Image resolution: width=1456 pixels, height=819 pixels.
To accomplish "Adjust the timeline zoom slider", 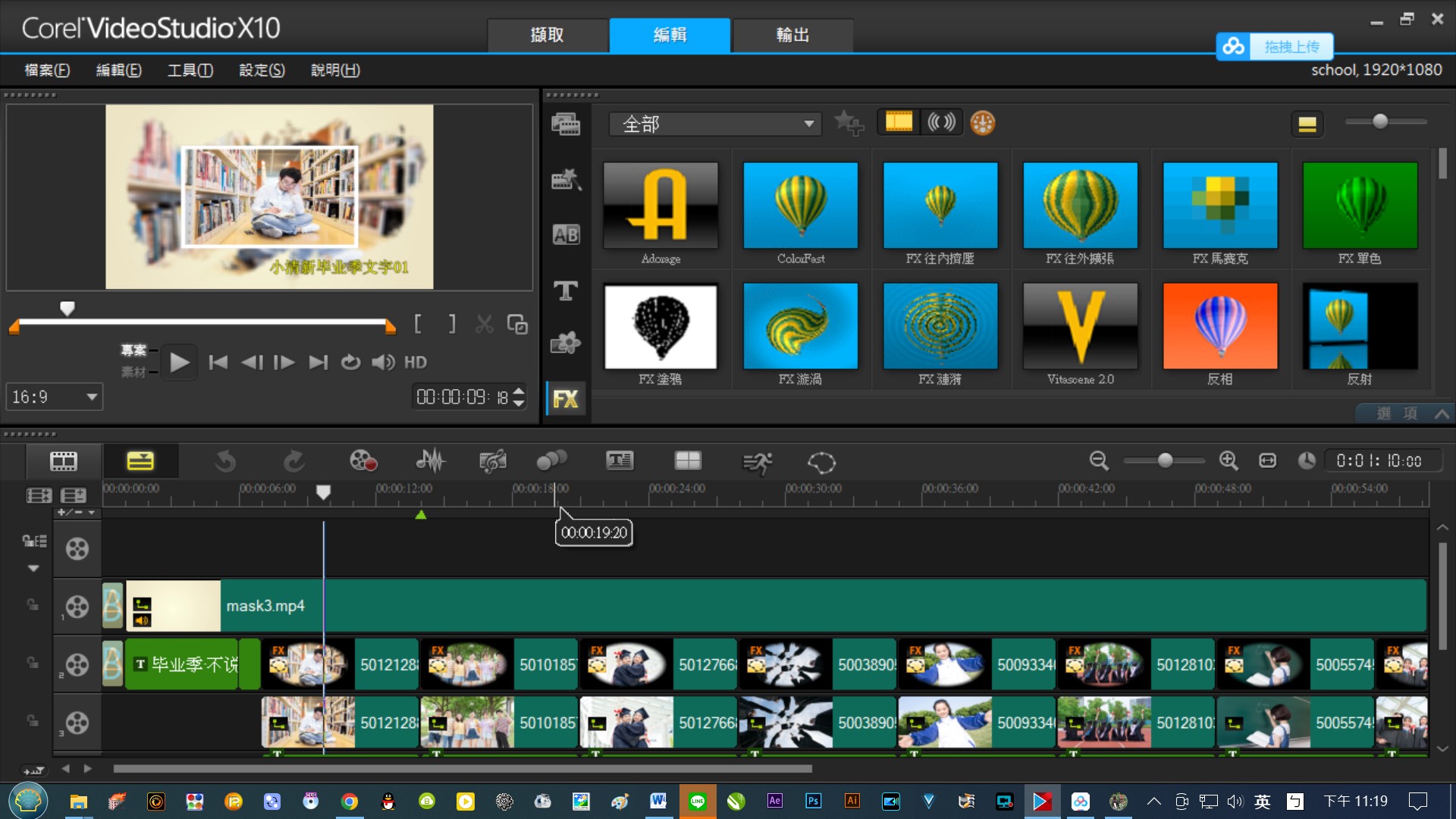I will click(x=1165, y=460).
